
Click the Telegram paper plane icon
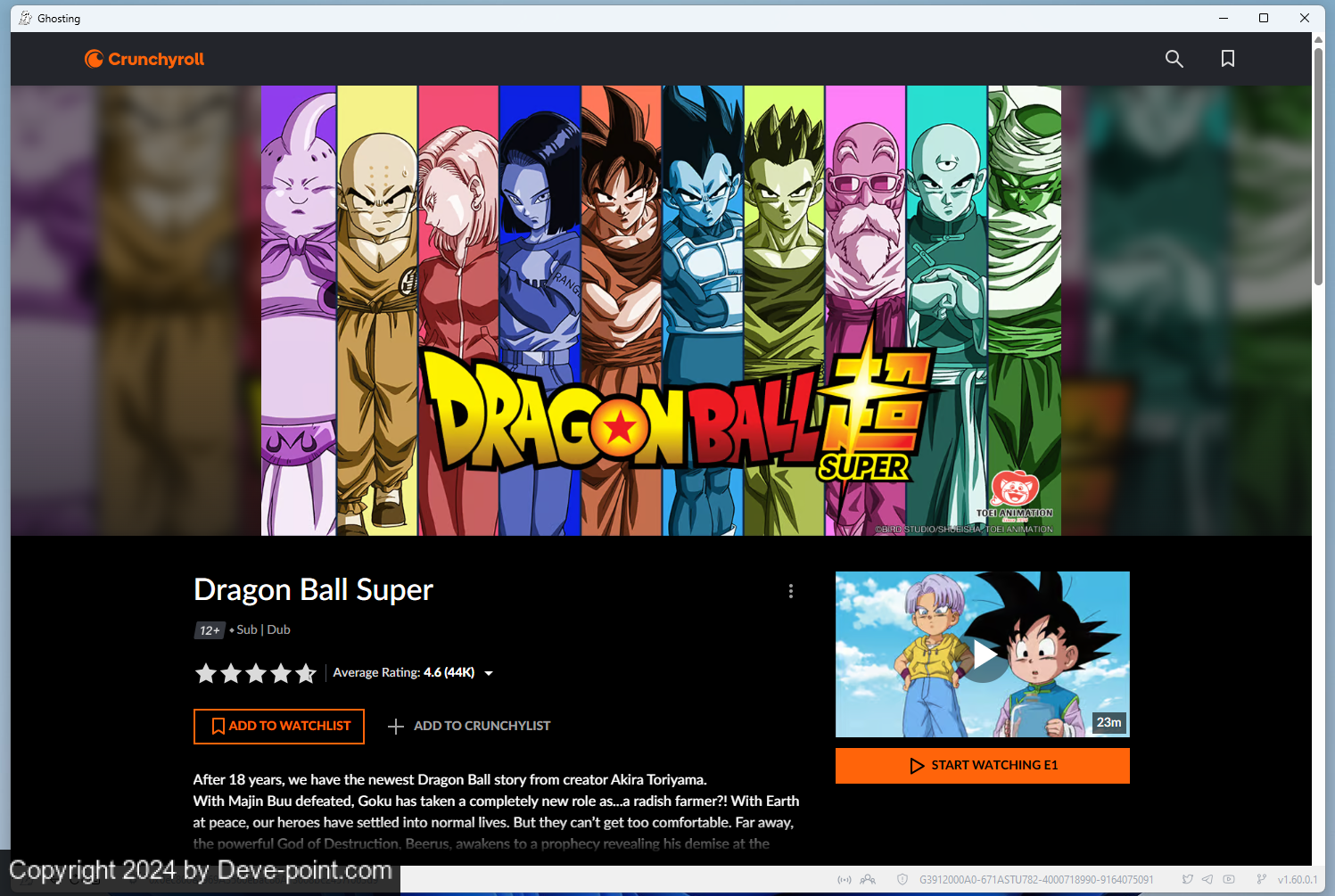click(x=1207, y=879)
